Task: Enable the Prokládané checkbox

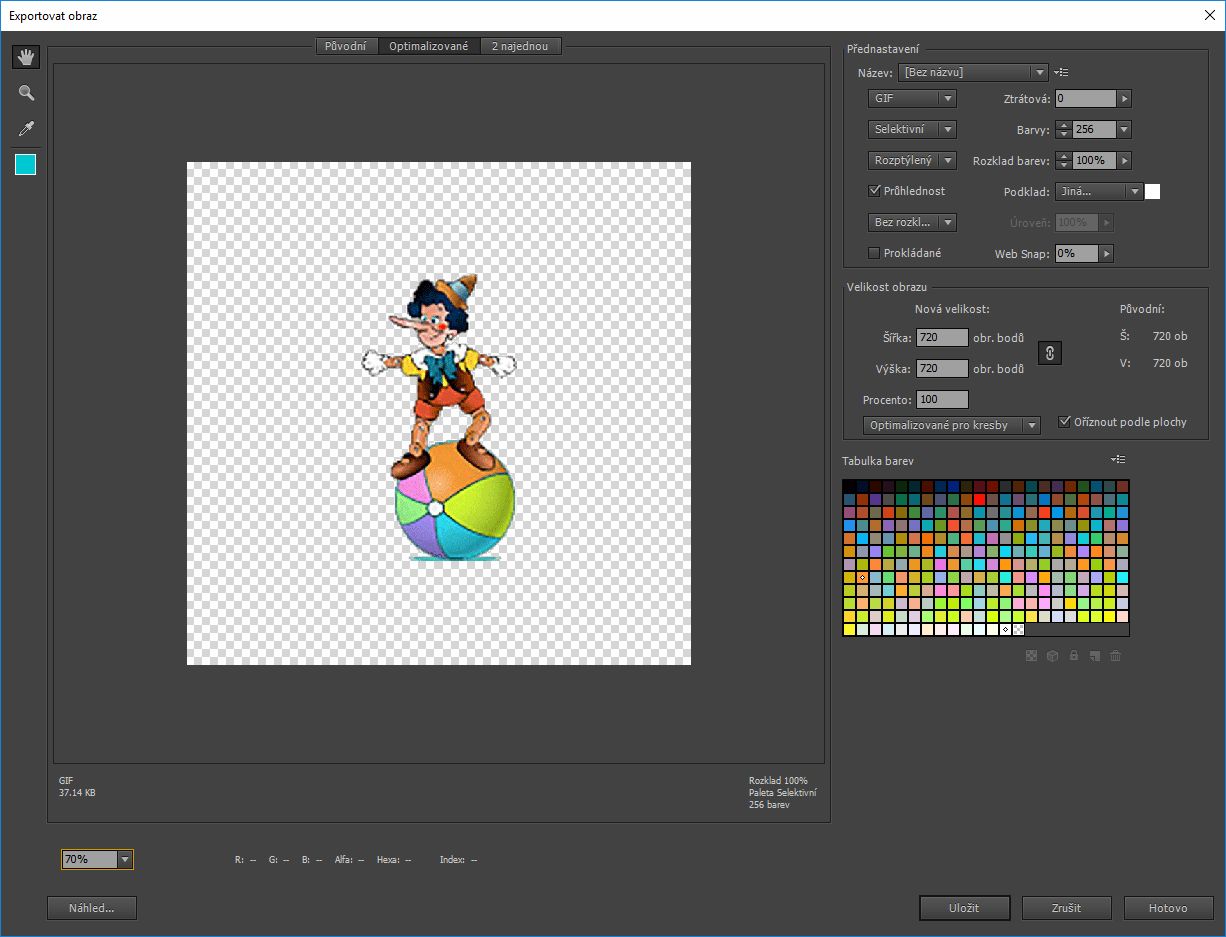Action: click(x=875, y=253)
